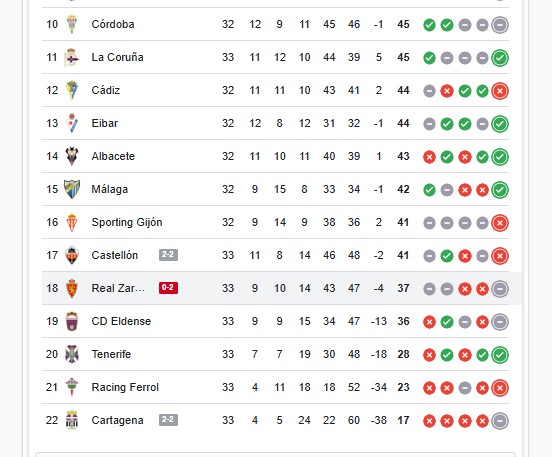552x457 pixels.
Task: Click the Córdoba club crest
Action: tap(72, 24)
